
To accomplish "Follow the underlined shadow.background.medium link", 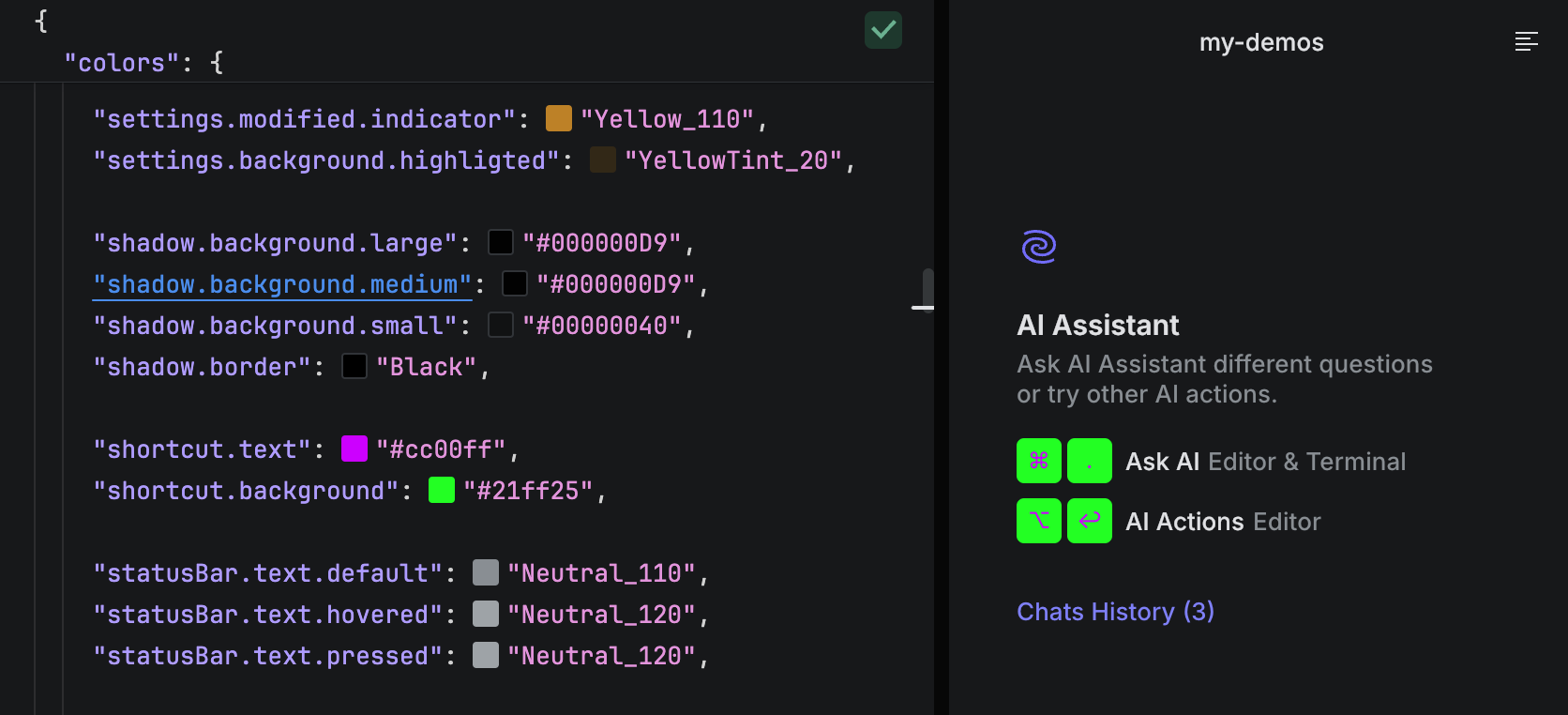I will 281,283.
